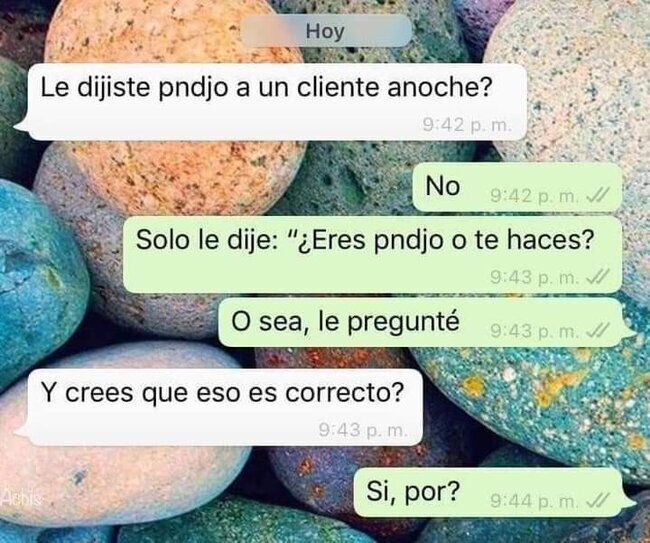Tap the "Hoy" date label

326,31
